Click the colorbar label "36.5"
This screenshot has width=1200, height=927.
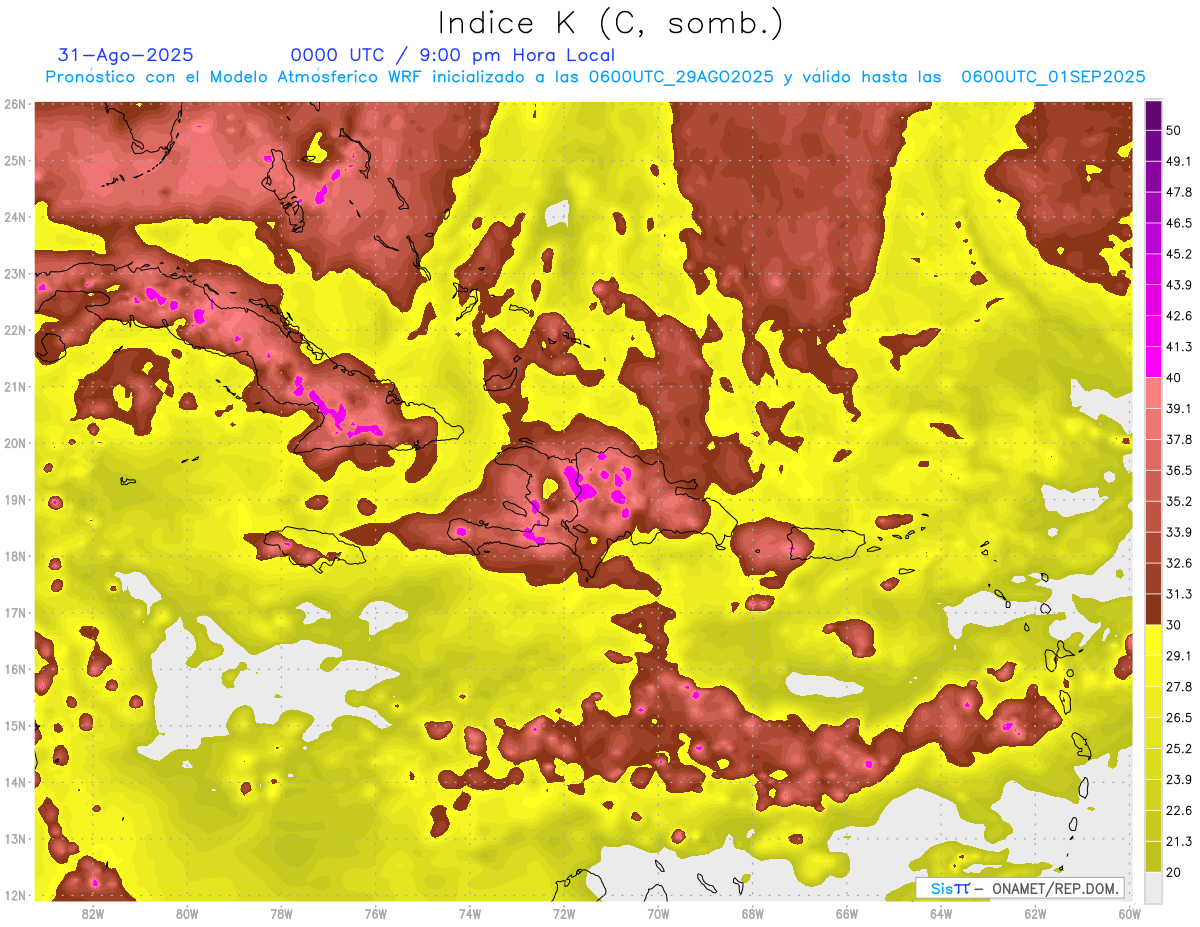[x=1179, y=470]
